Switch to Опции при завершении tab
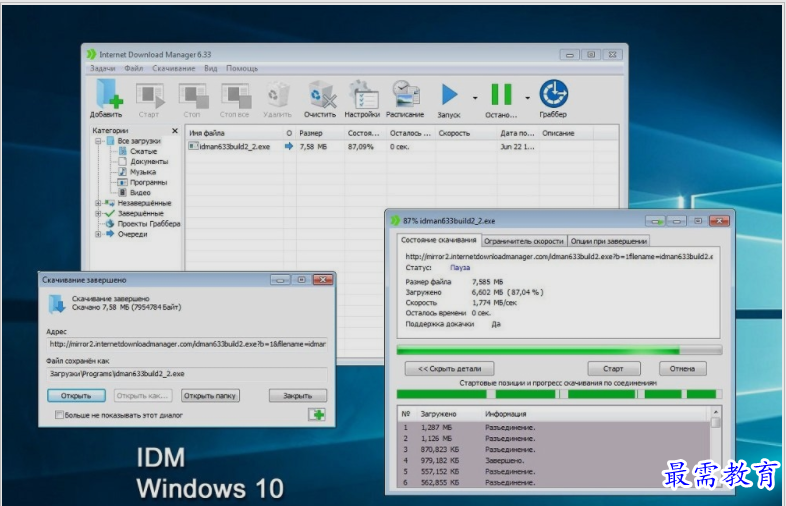The width and height of the screenshot is (786, 506). click(x=609, y=241)
